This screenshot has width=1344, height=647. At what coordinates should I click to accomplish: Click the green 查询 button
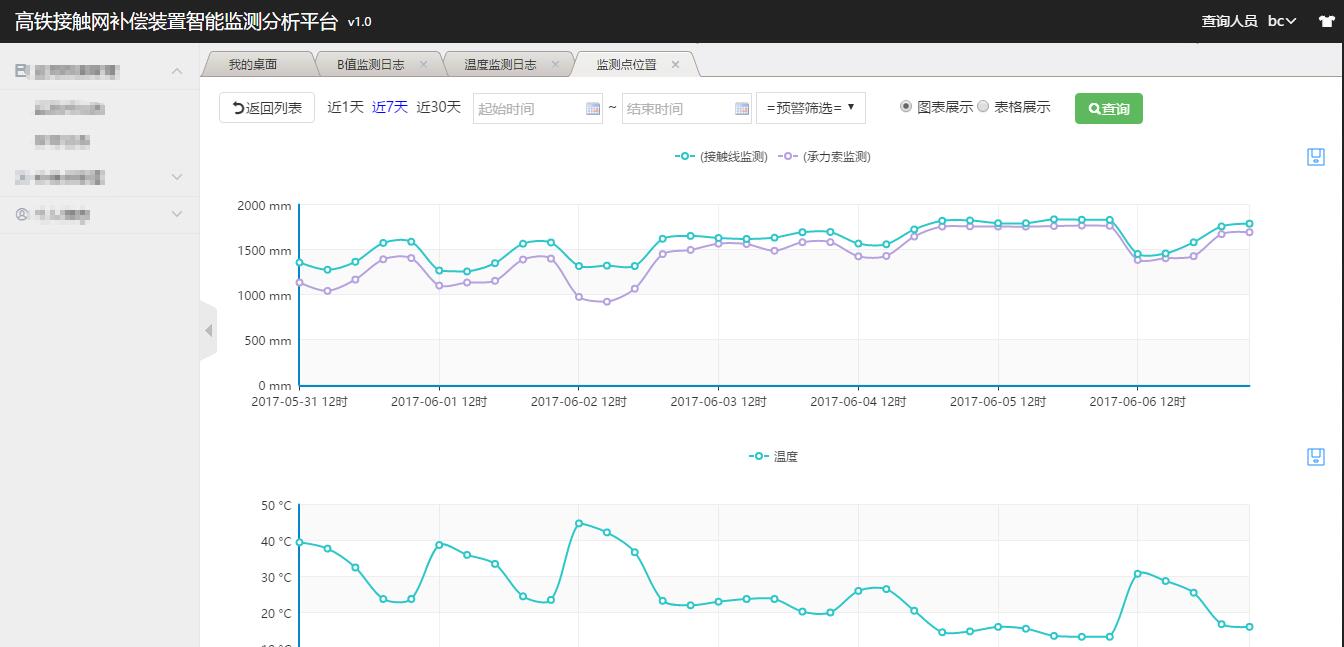(x=1108, y=107)
